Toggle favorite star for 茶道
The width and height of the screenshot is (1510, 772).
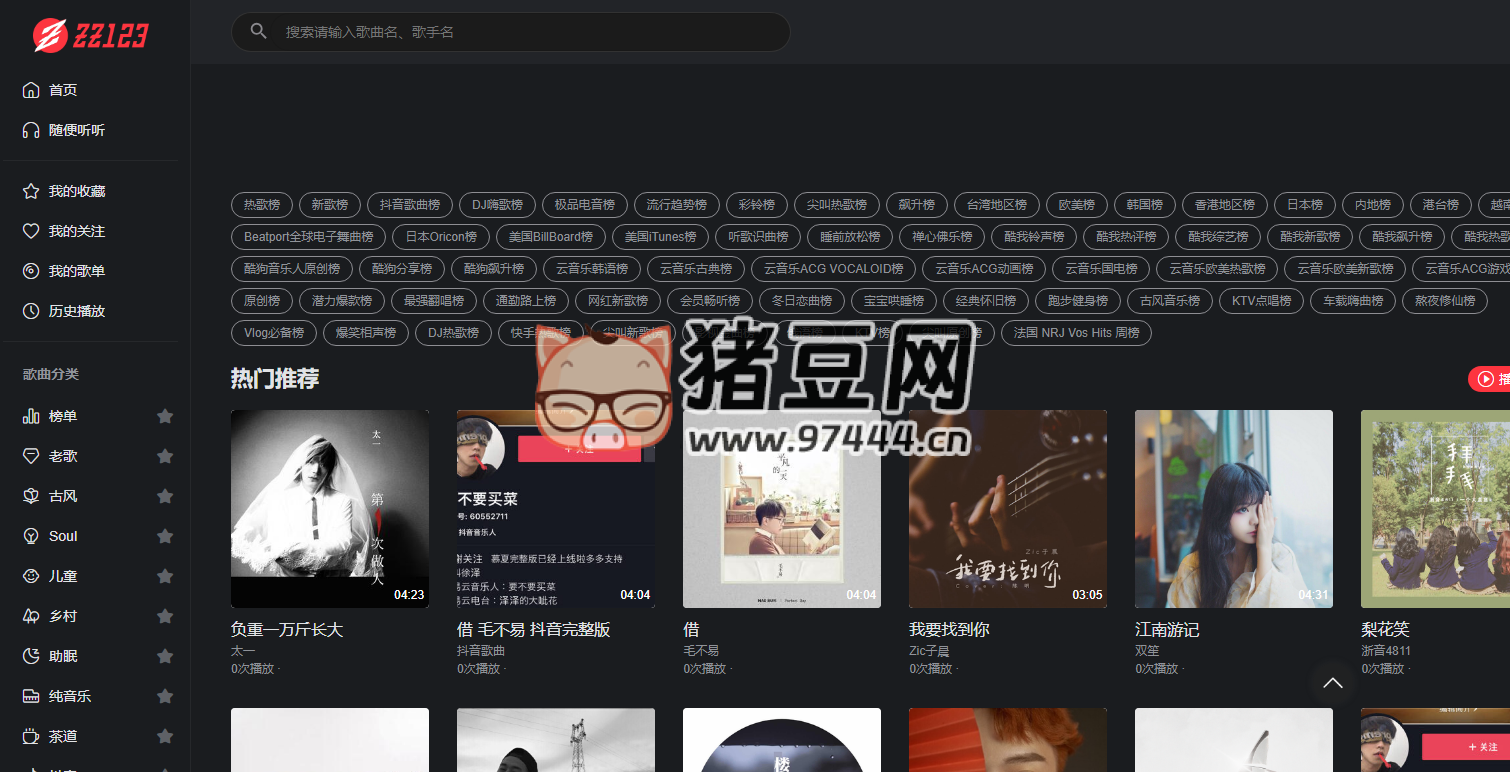(165, 736)
